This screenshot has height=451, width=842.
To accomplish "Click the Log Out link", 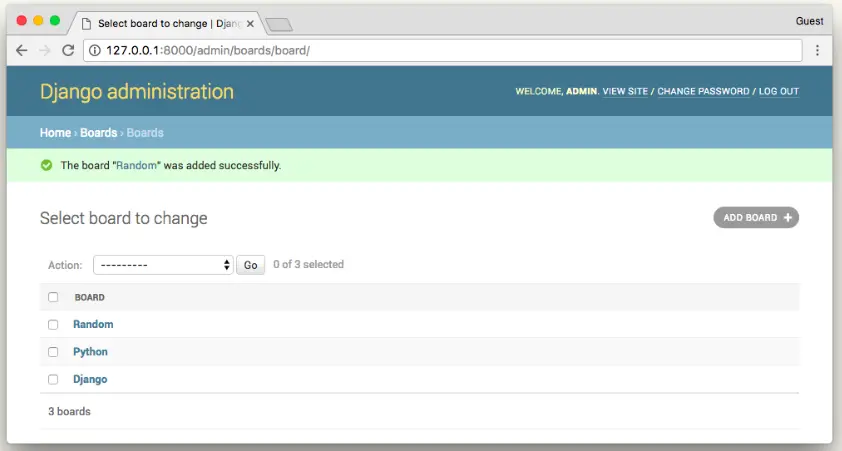I will tap(779, 91).
